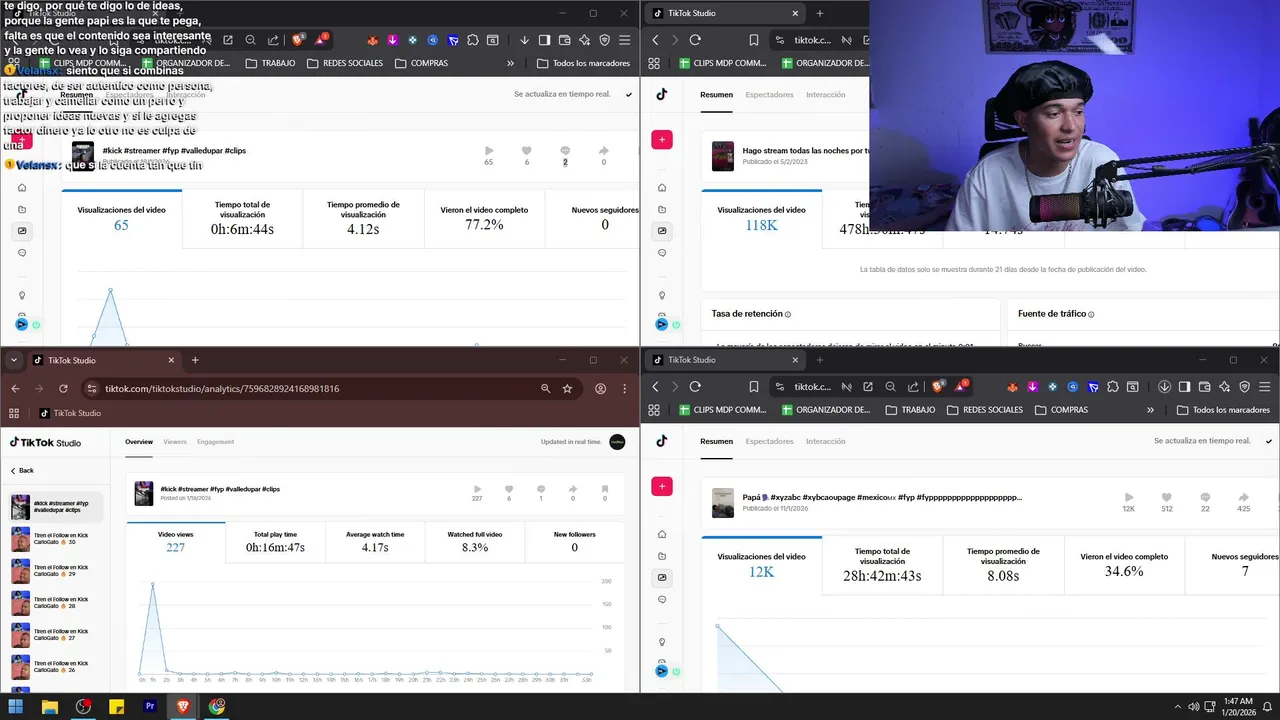Open REDES SOCIALES folder in bottom-right window
Screen dimensions: 1280x720
tap(985, 410)
